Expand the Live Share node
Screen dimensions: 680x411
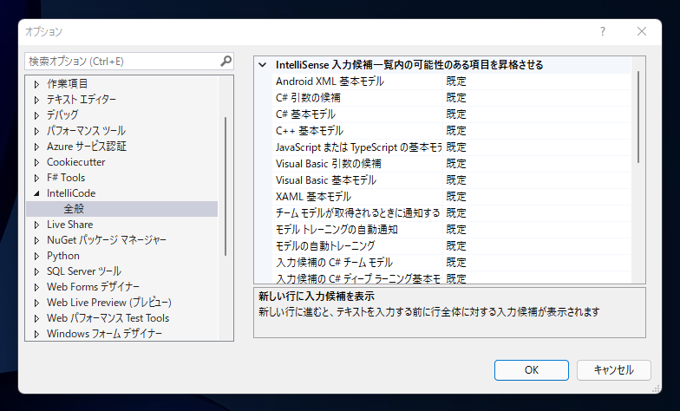pyautogui.click(x=37, y=224)
